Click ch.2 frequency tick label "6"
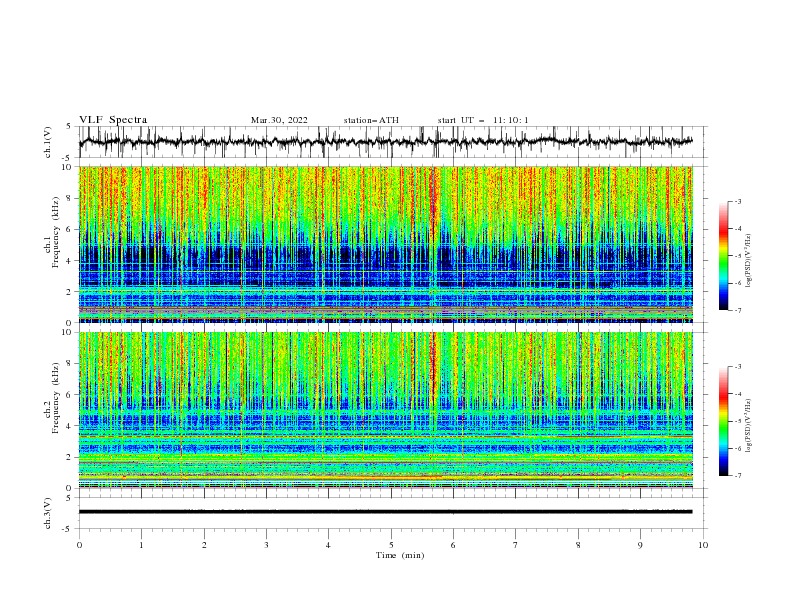Screen dimensions: 792x612 coord(69,395)
